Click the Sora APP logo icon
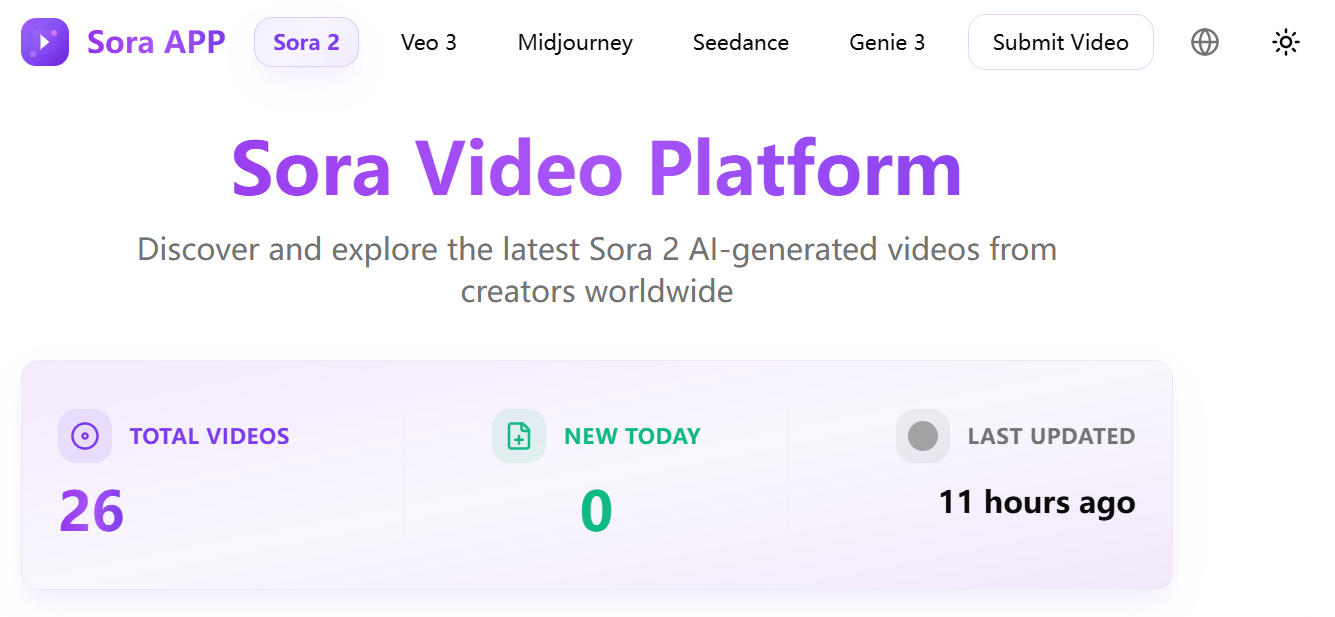Viewport: 1335px width, 617px height. pos(45,42)
